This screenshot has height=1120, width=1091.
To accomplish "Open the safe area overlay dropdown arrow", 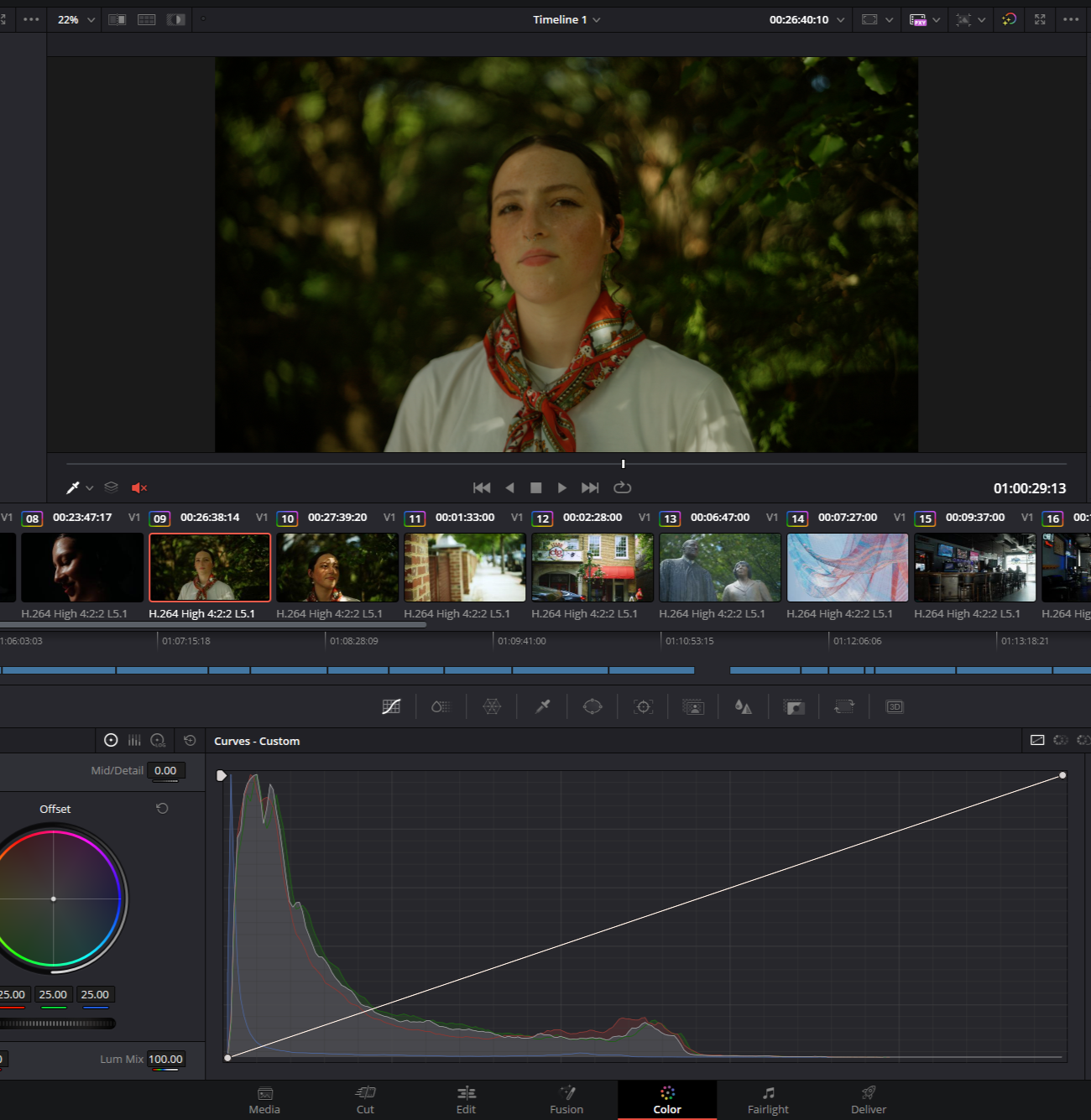I will pos(890,19).
